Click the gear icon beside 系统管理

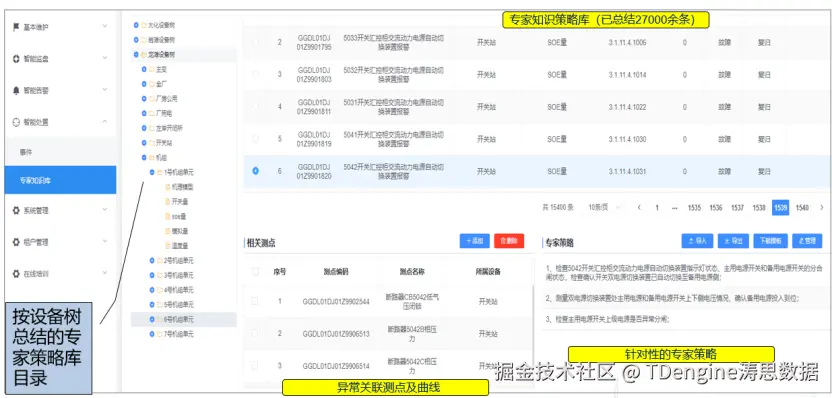pyautogui.click(x=16, y=211)
